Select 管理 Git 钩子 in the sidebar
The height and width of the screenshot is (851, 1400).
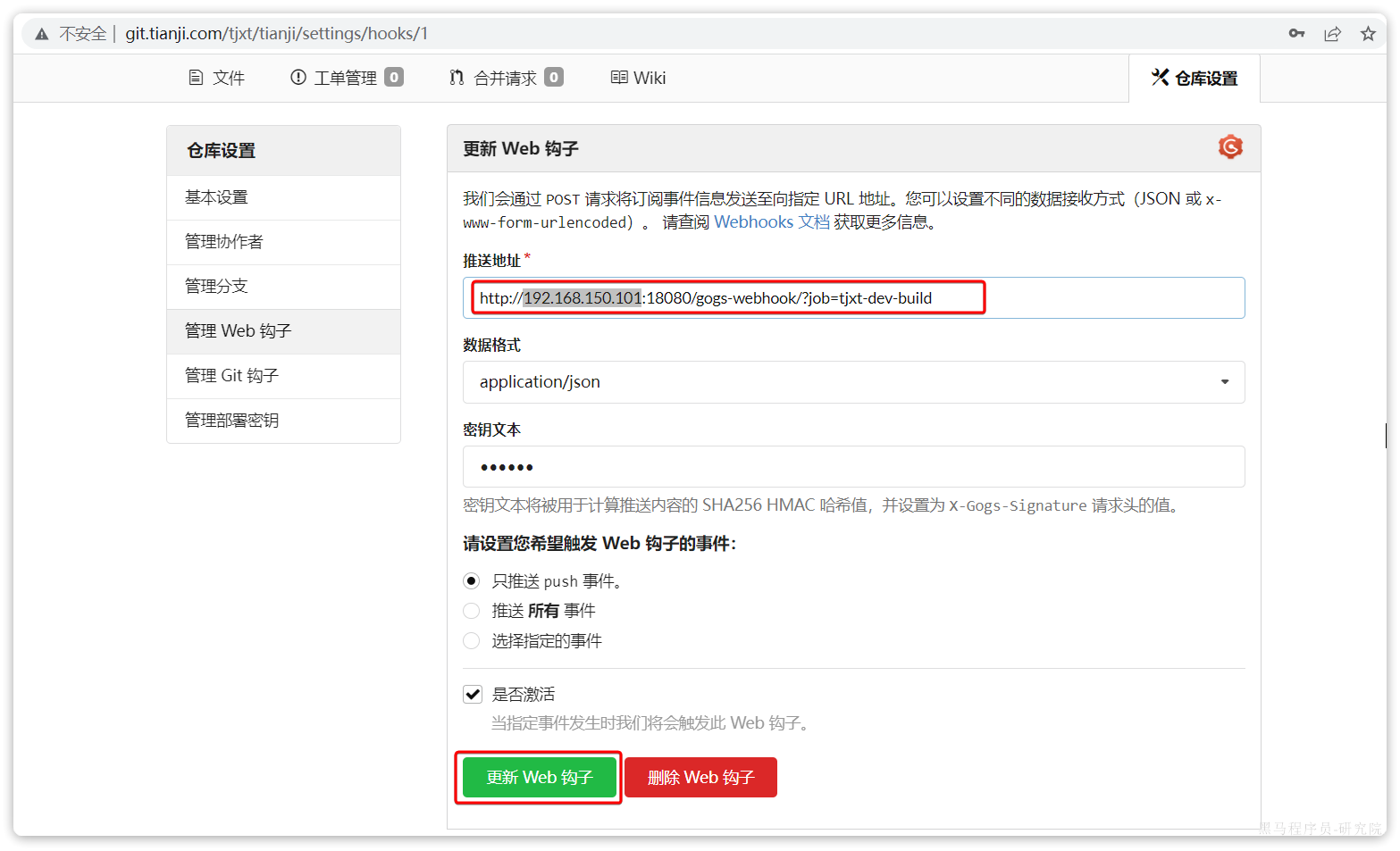(x=283, y=376)
